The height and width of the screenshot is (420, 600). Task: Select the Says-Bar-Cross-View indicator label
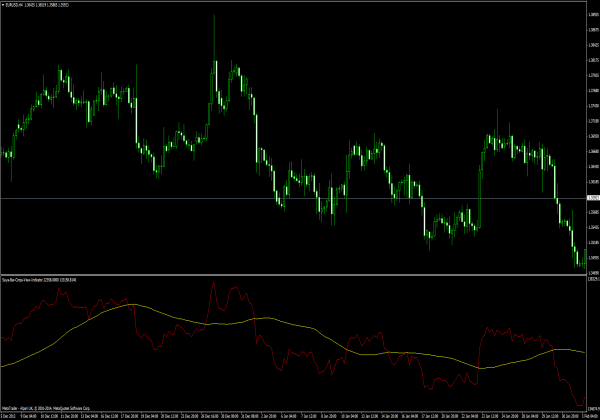[39, 280]
